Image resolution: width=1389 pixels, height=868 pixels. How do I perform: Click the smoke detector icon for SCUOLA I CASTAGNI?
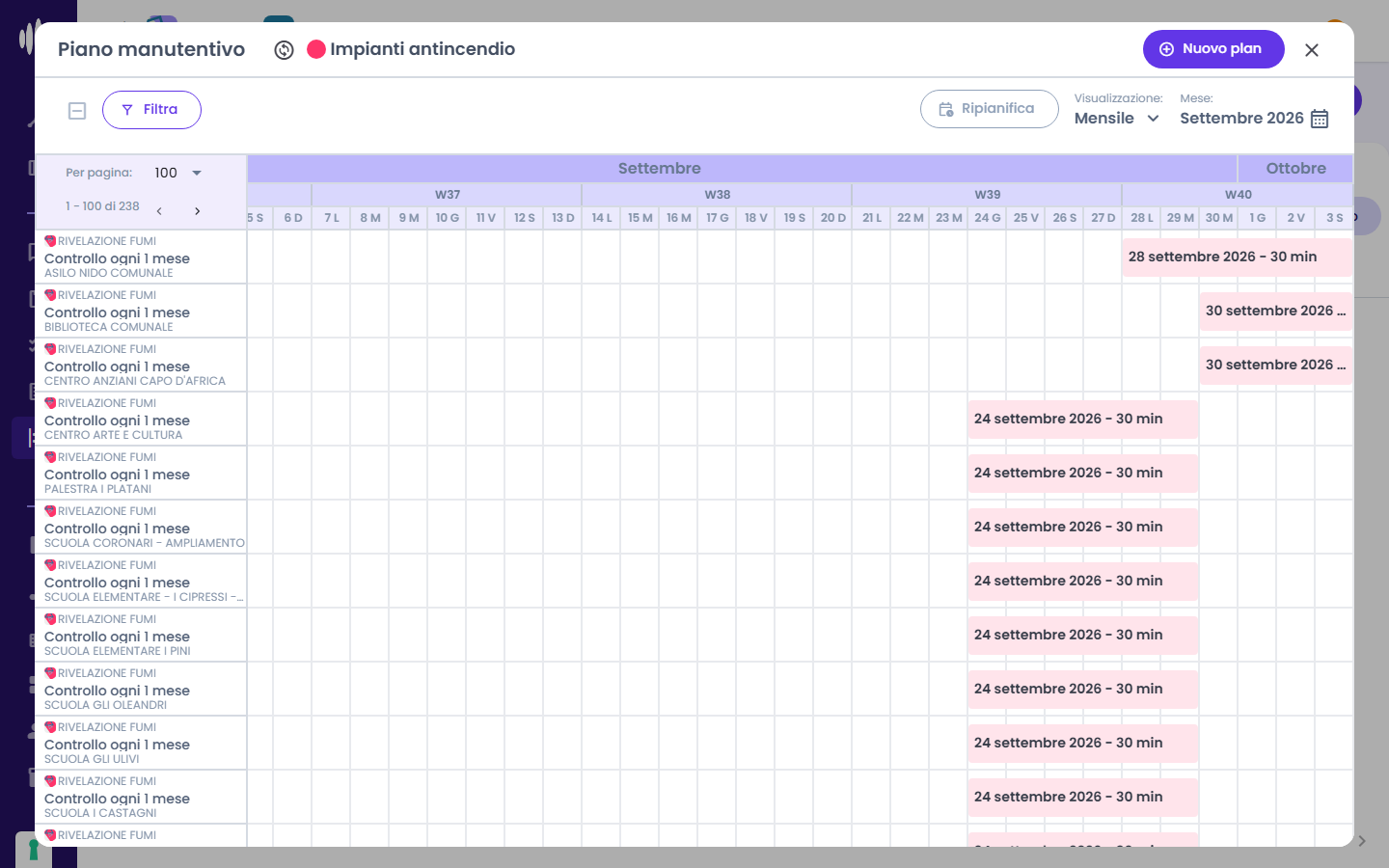tap(50, 781)
